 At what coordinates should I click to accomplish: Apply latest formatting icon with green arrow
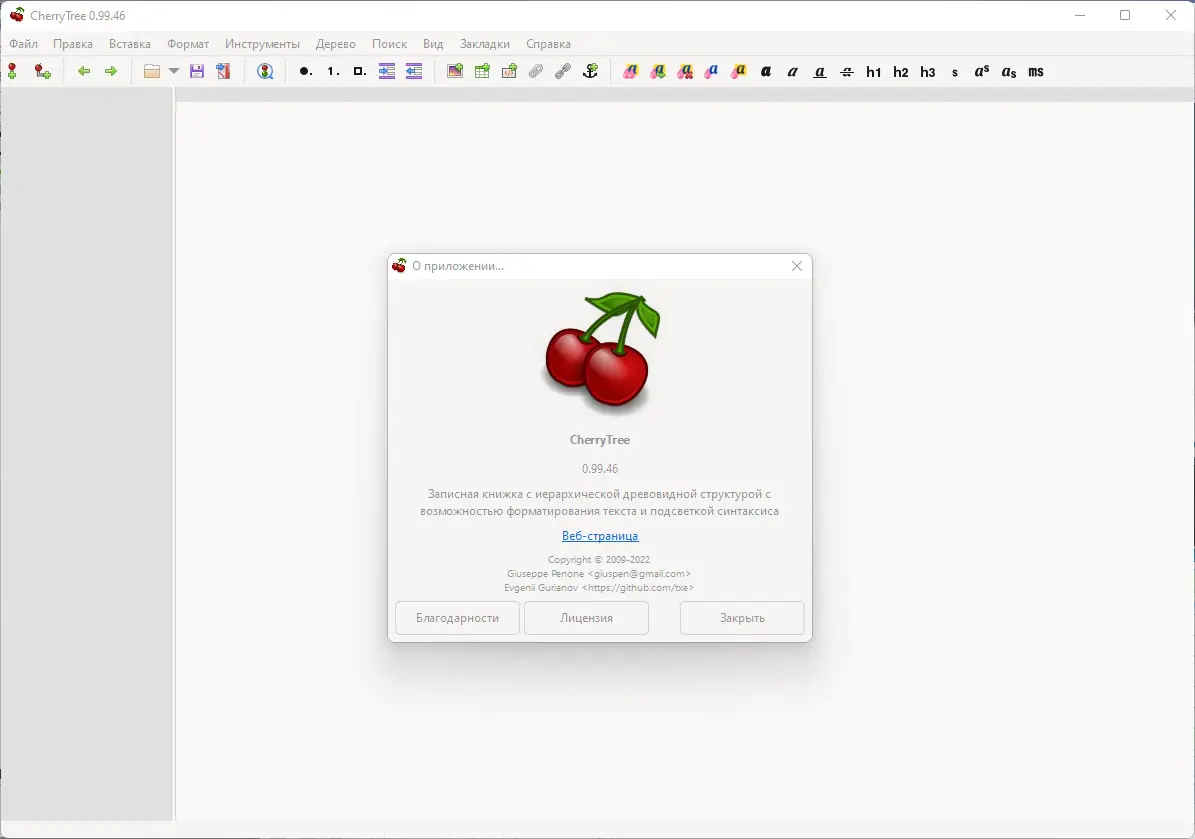click(658, 72)
